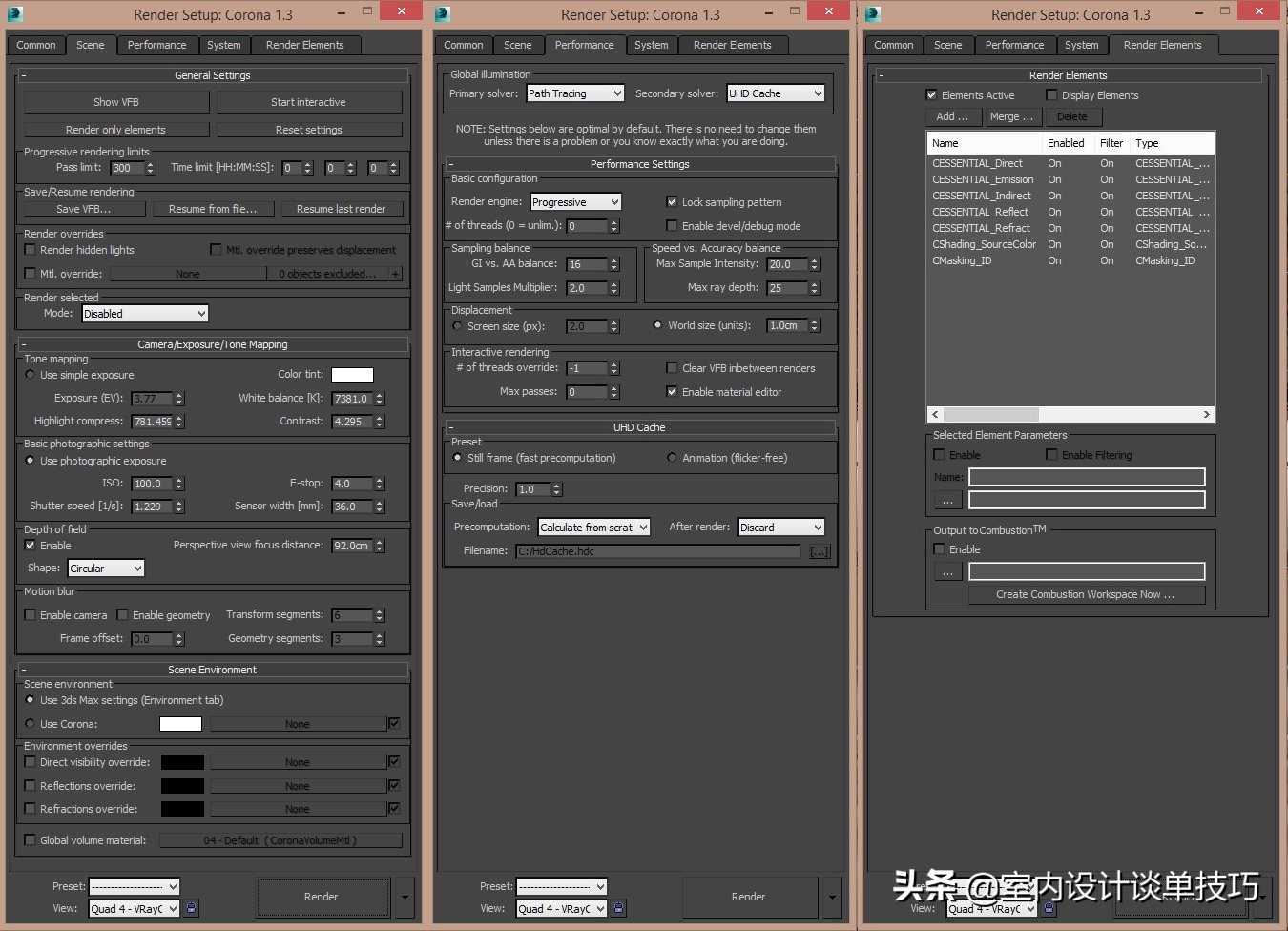Viewport: 1288px width, 931px height.
Task: Click the plus button beside objects excluded
Action: click(x=395, y=274)
